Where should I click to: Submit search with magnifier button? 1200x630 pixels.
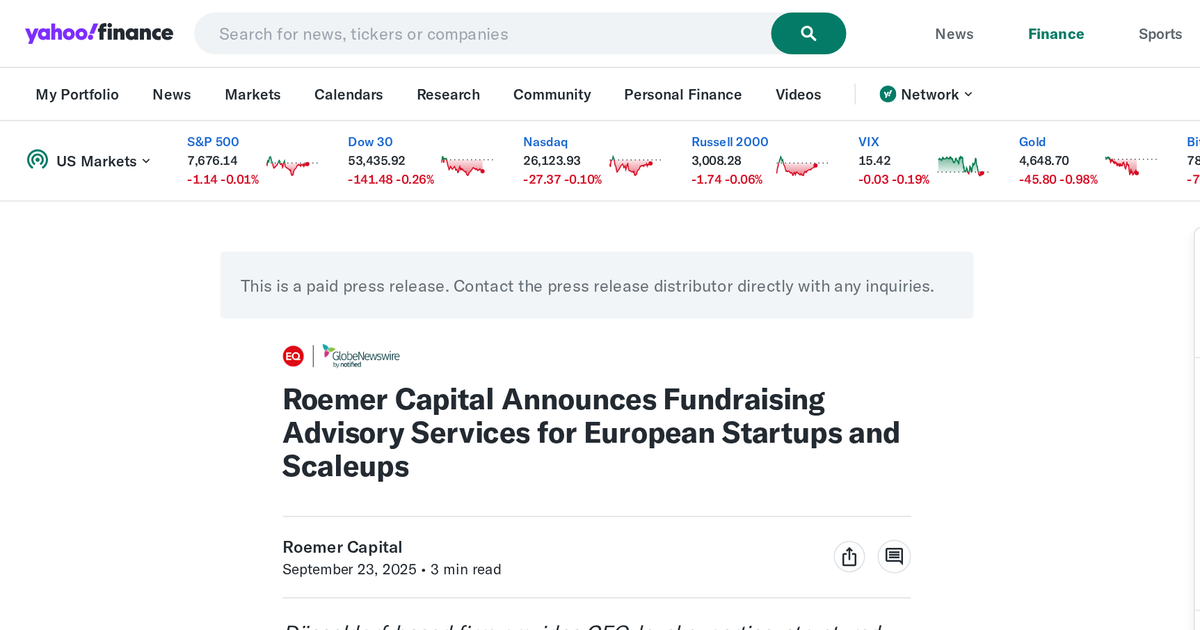(808, 34)
